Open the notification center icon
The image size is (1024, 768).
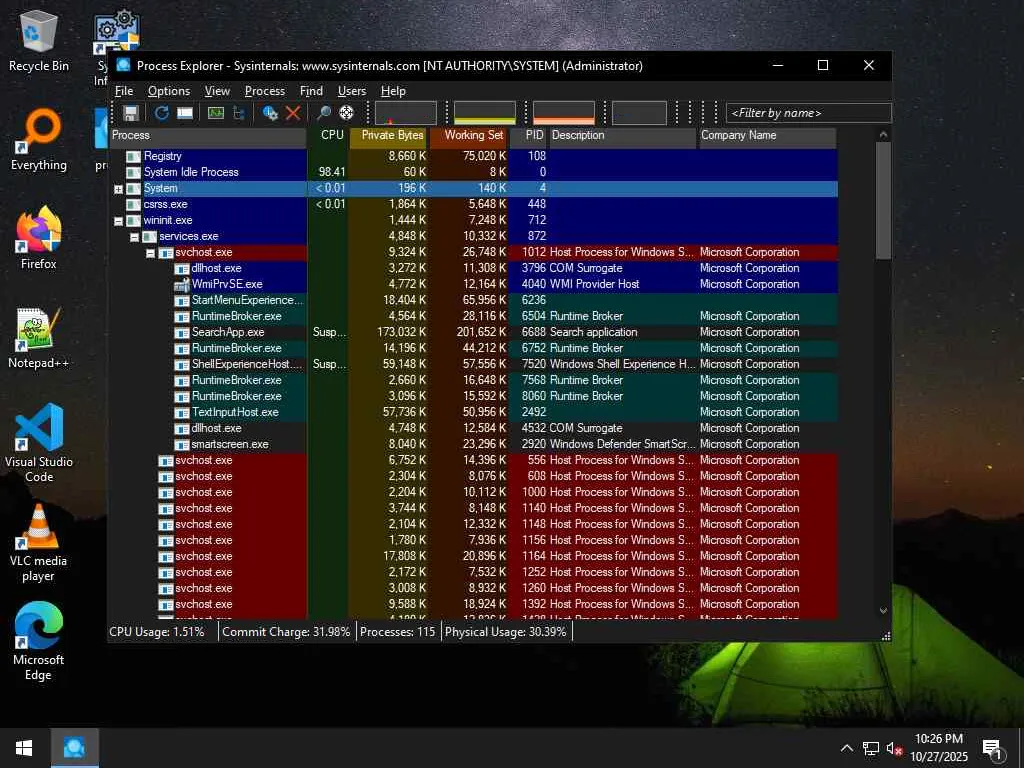click(992, 748)
